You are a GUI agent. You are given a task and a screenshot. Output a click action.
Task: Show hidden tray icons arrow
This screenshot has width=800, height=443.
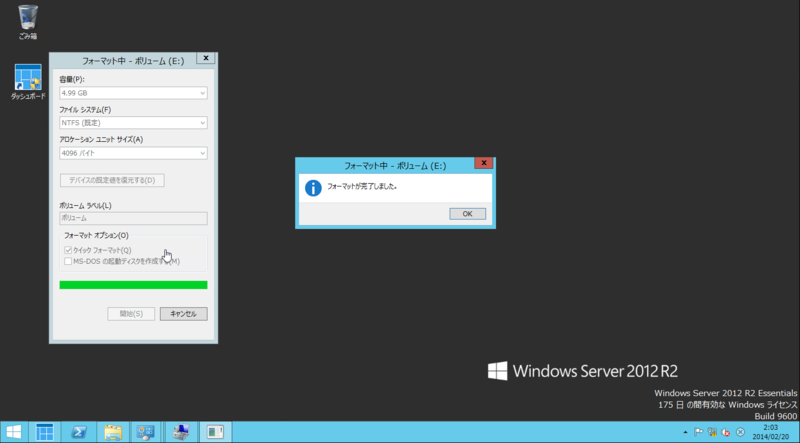coord(685,432)
